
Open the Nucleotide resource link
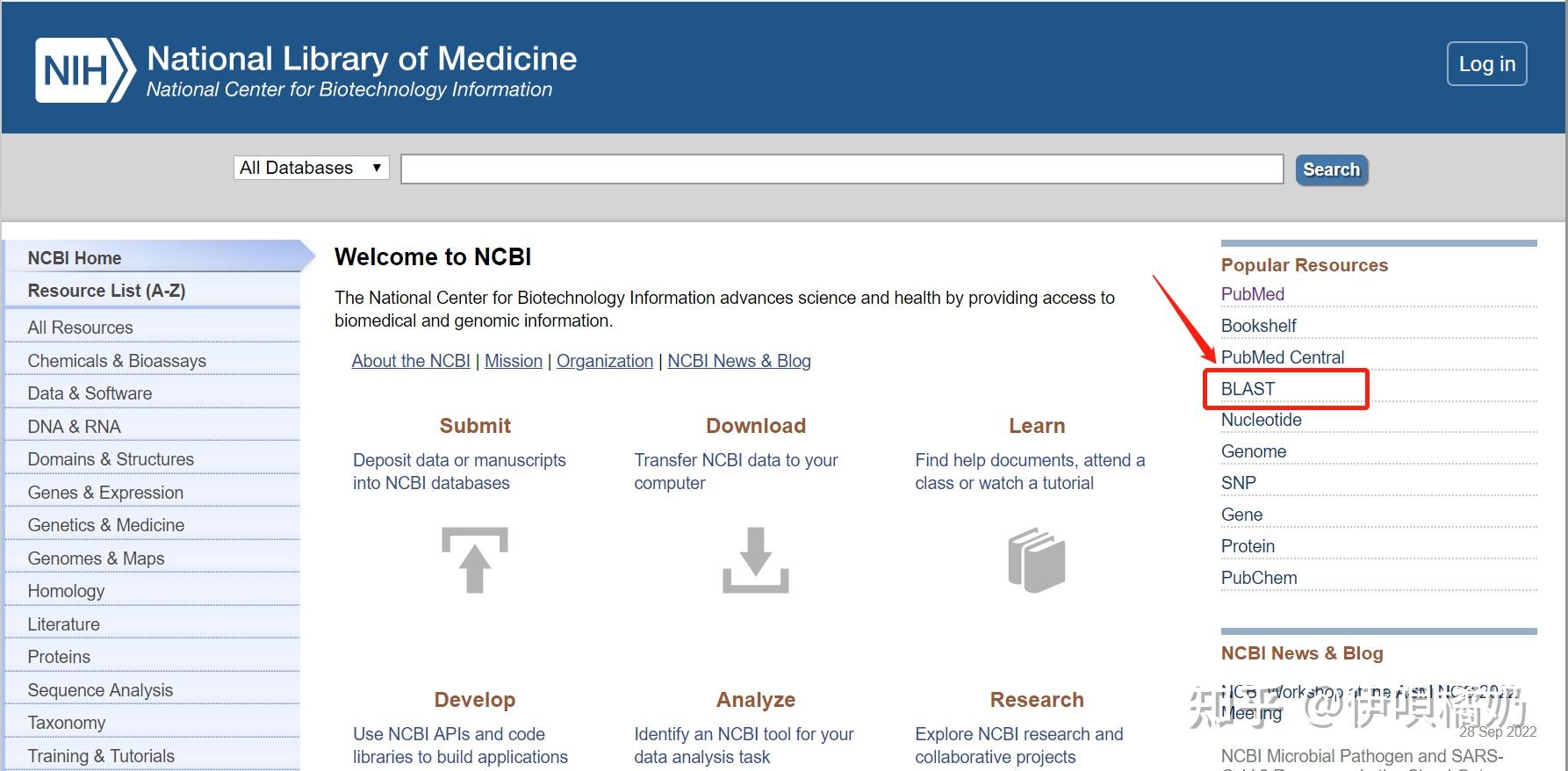click(1261, 420)
